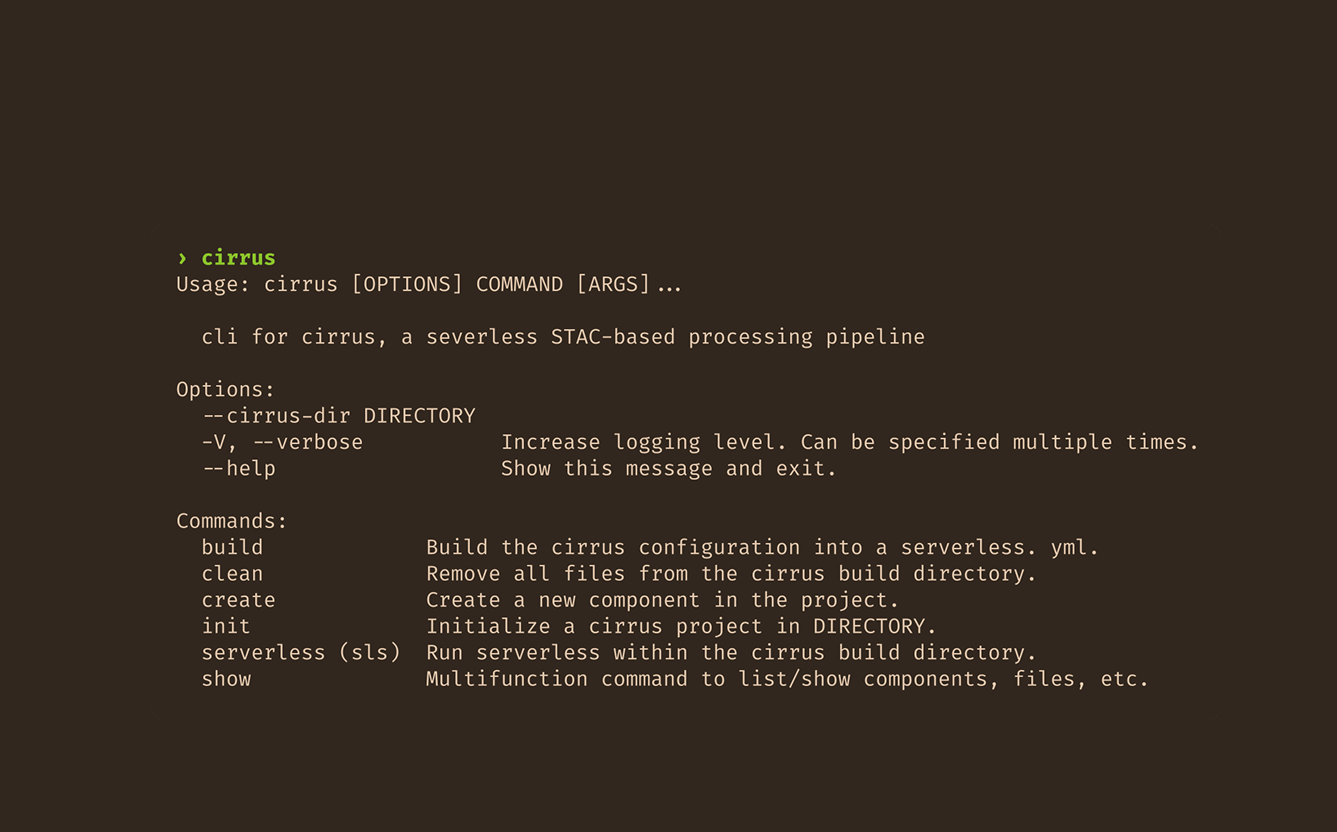The width and height of the screenshot is (1337, 832).
Task: Click the "Usage:" label
Action: click(213, 285)
